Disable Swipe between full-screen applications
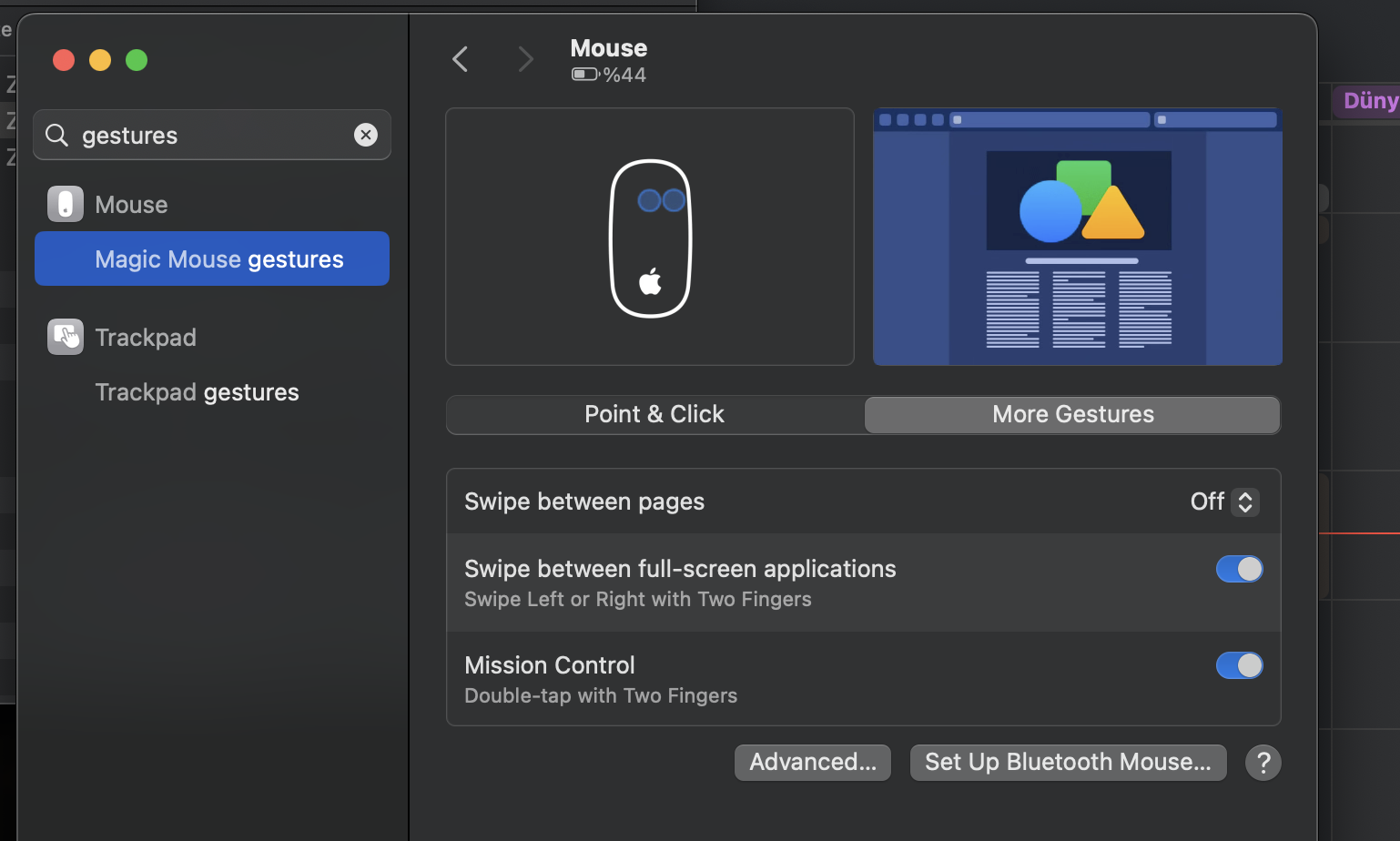Viewport: 1400px width, 841px height. [1239, 569]
